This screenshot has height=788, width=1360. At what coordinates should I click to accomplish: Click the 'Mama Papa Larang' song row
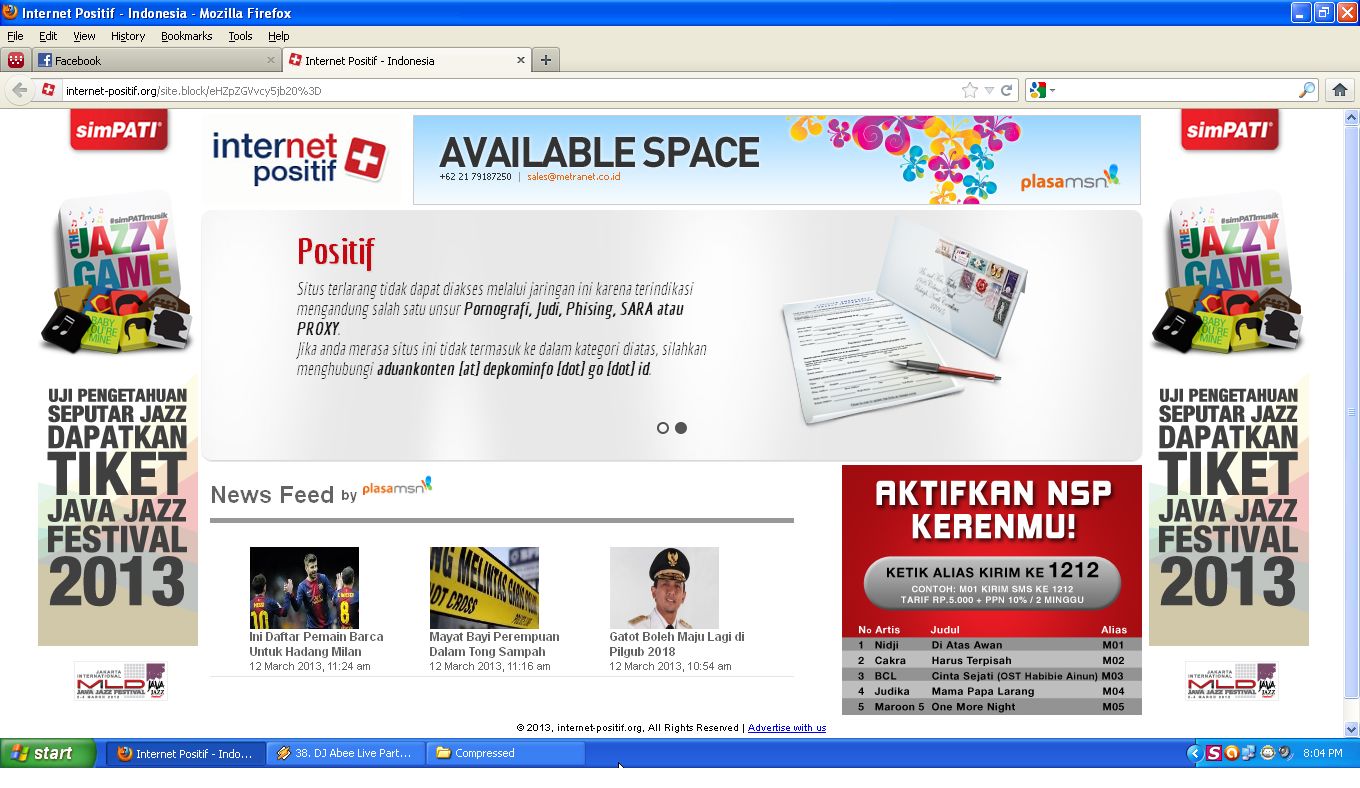[992, 691]
